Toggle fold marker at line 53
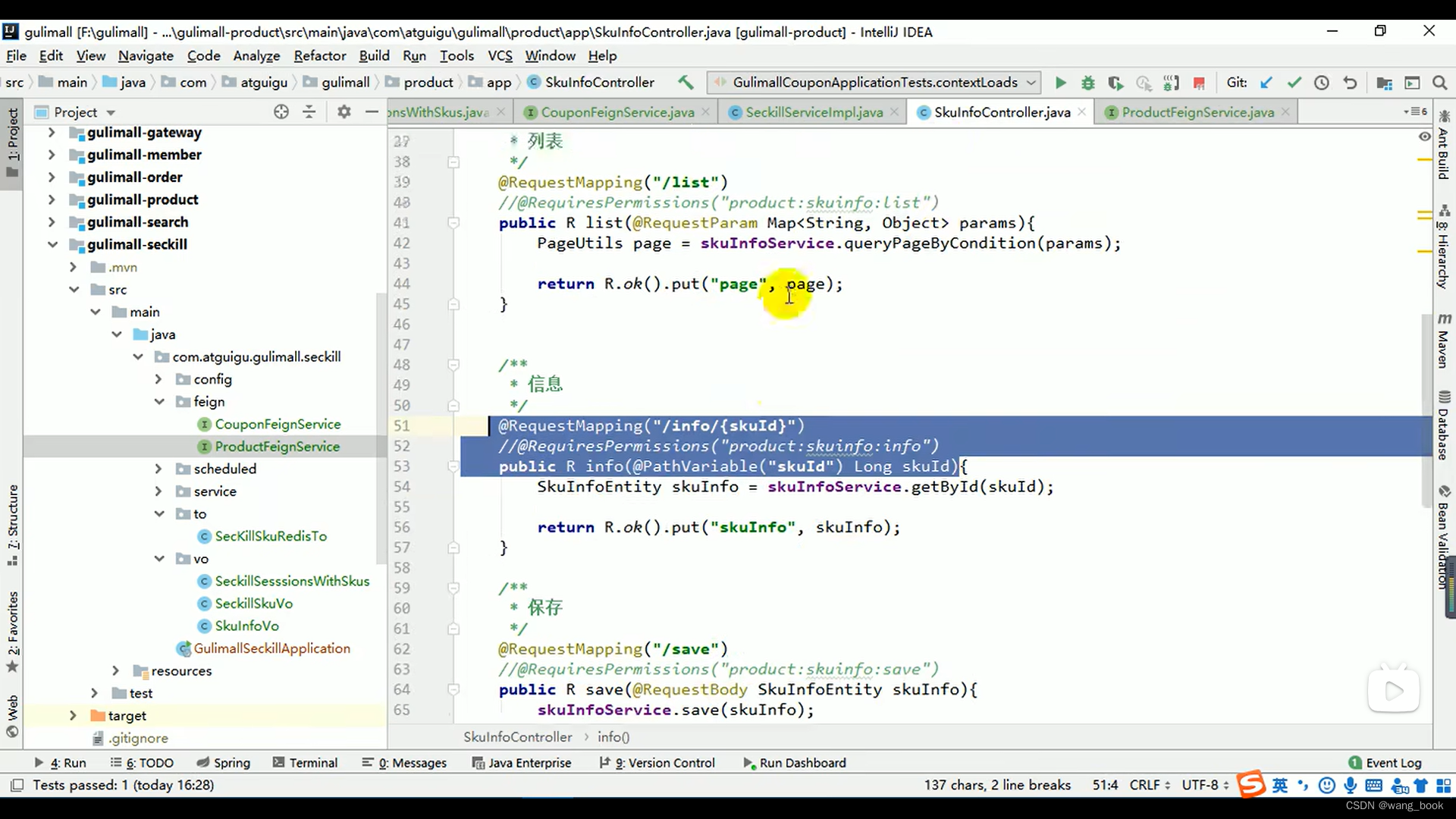This screenshot has width=1456, height=819. 453,466
